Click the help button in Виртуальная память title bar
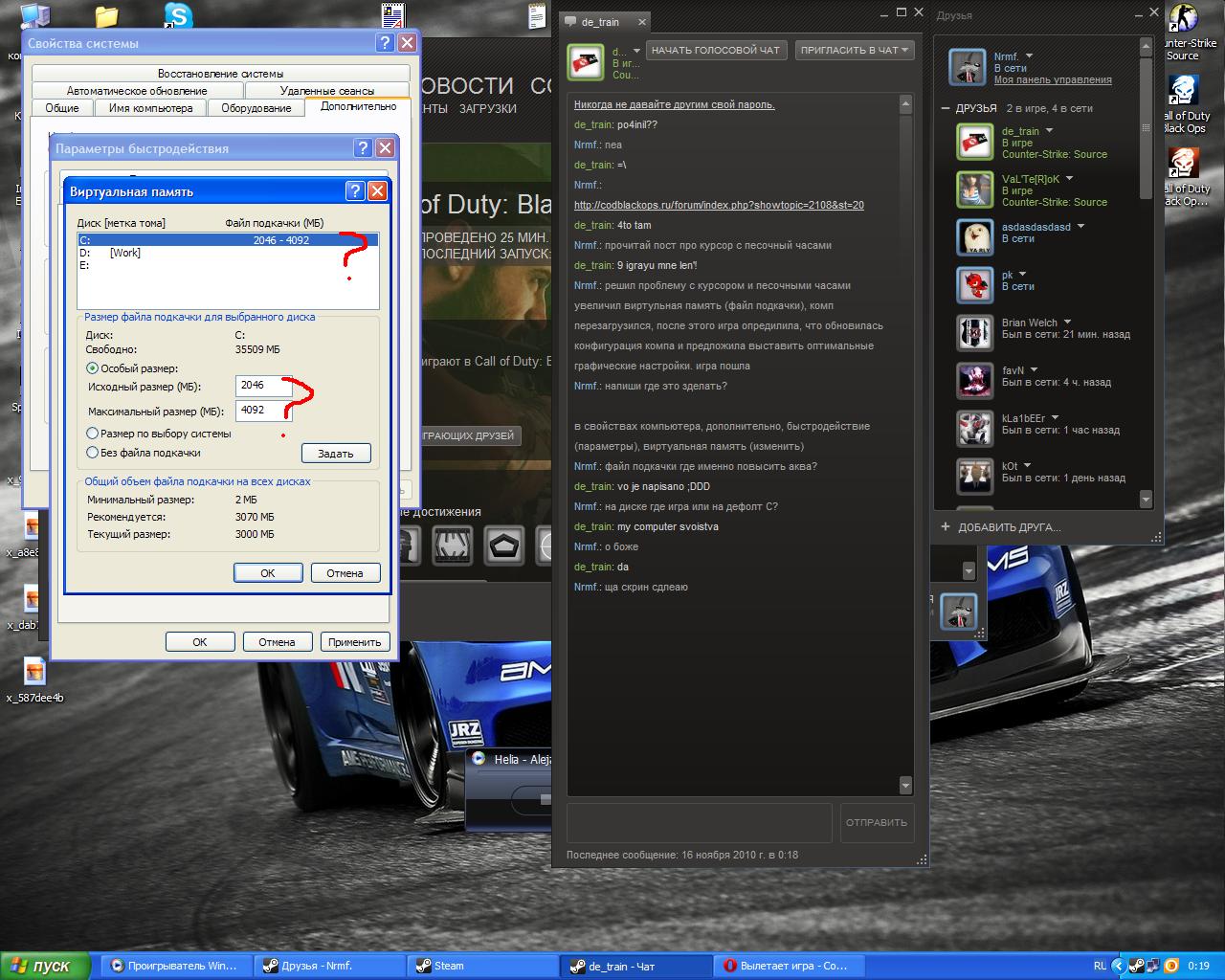The width and height of the screenshot is (1225, 980). pos(354,190)
